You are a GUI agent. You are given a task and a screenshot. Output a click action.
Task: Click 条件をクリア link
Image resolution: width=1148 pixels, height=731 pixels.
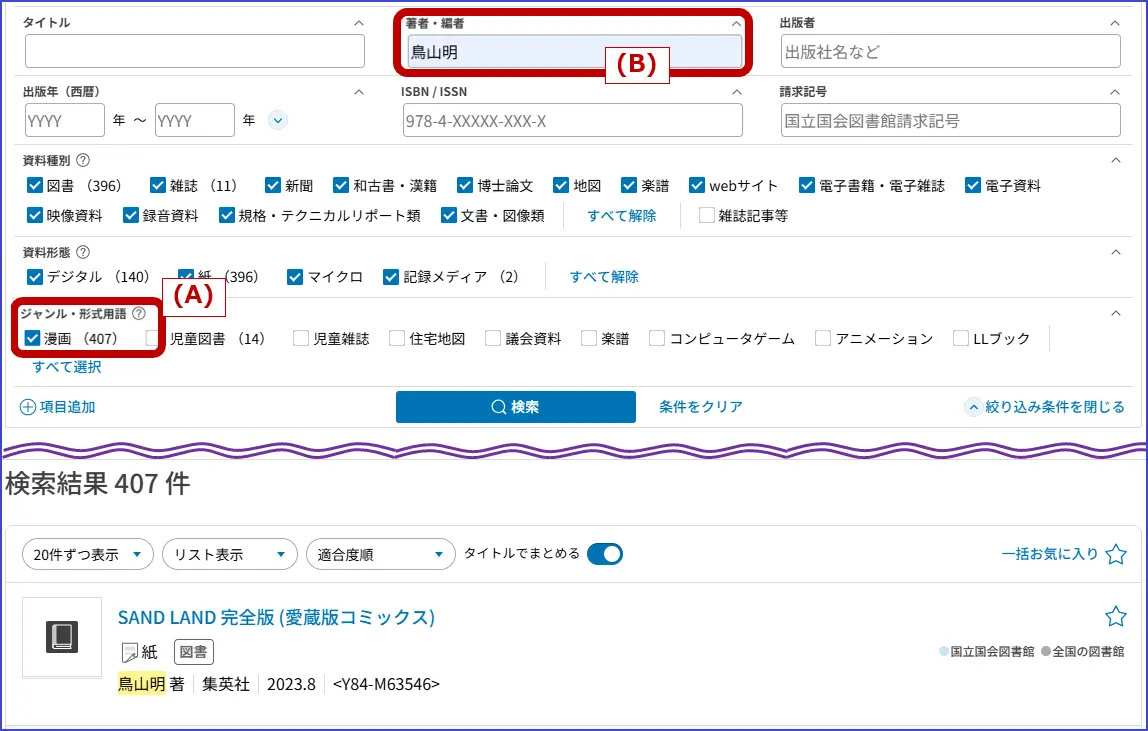click(700, 407)
